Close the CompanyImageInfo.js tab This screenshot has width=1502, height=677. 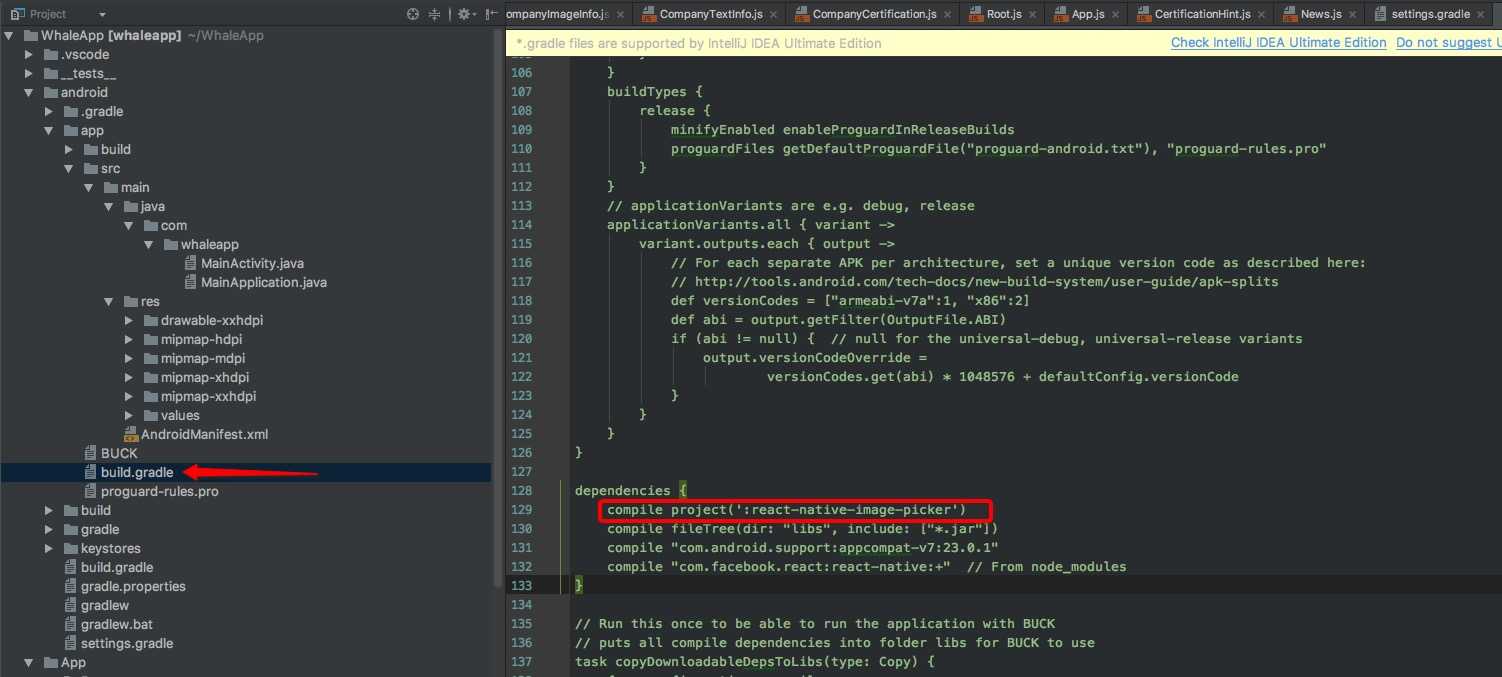coord(619,14)
